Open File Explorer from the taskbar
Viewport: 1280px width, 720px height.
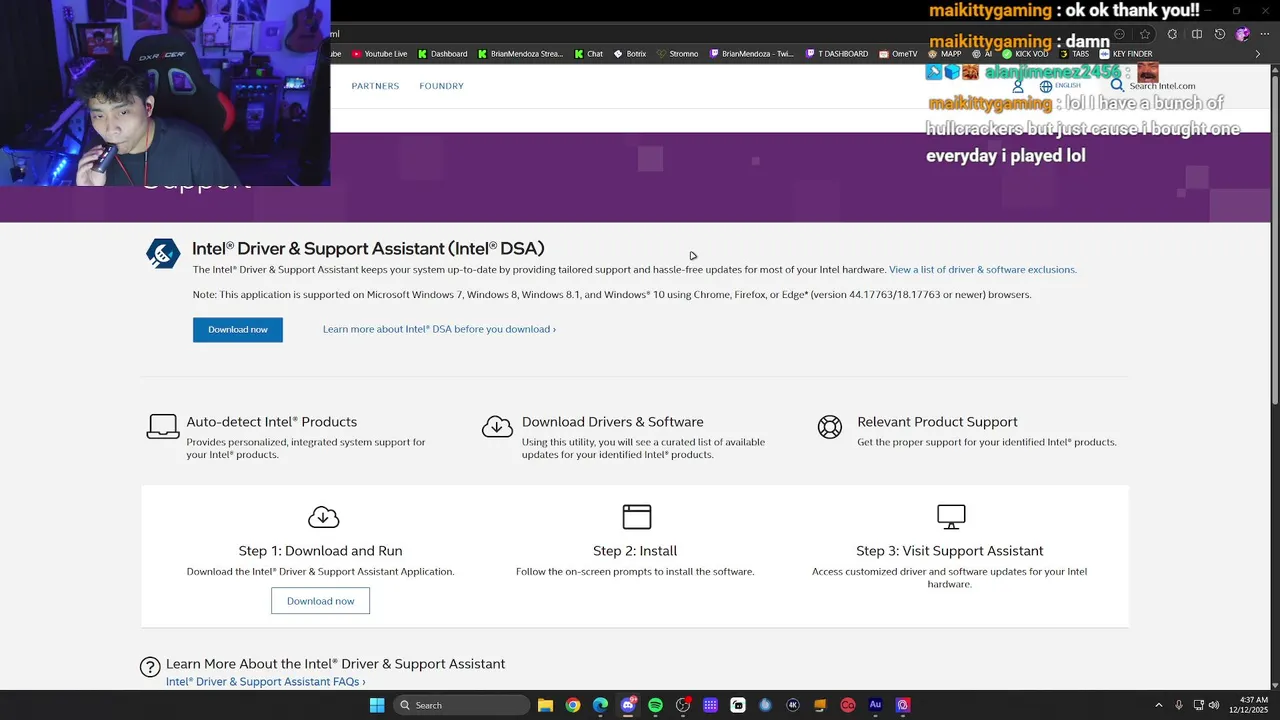(545, 705)
